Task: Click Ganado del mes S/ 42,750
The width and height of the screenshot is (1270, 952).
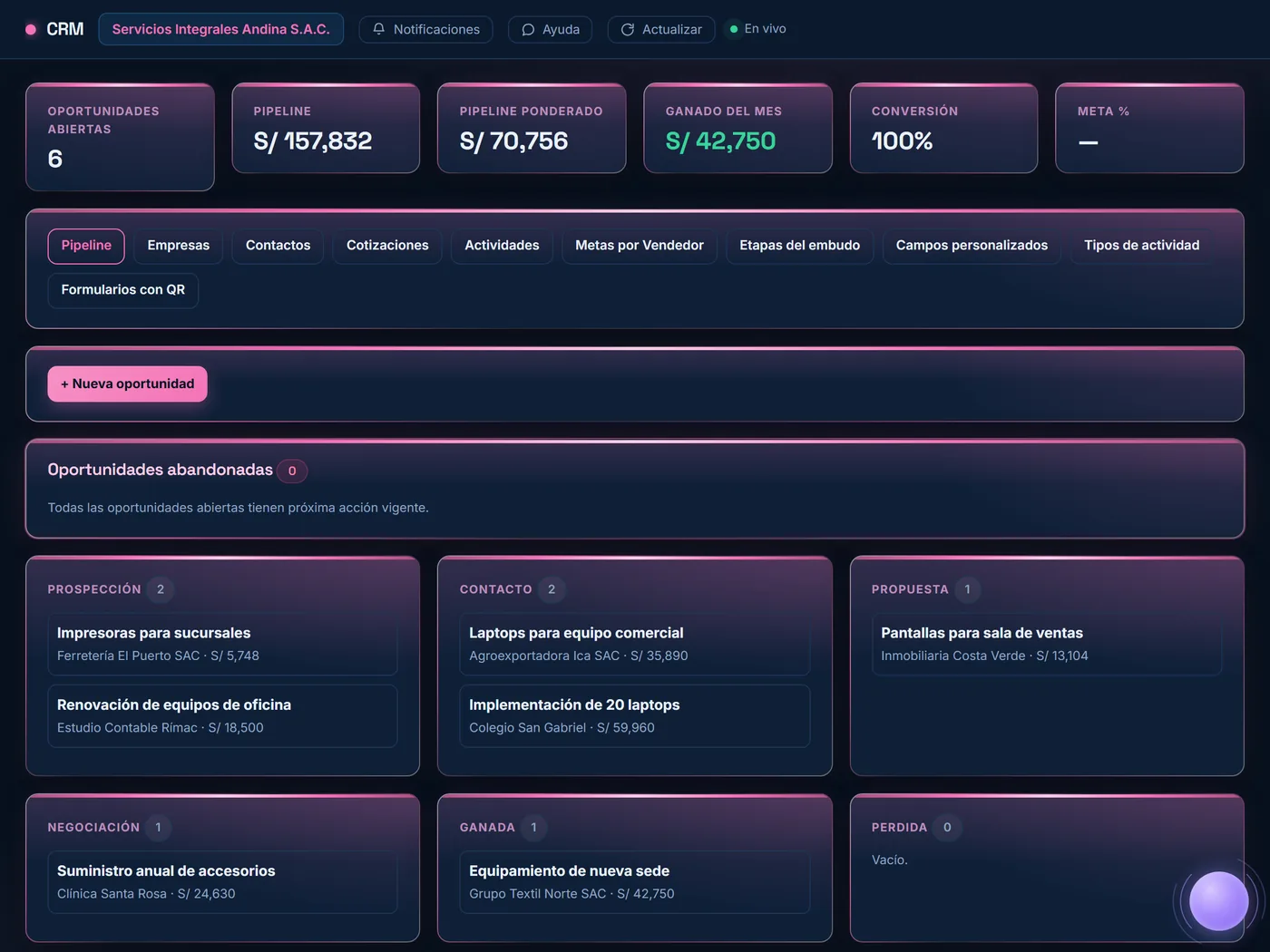Action: coord(738,128)
